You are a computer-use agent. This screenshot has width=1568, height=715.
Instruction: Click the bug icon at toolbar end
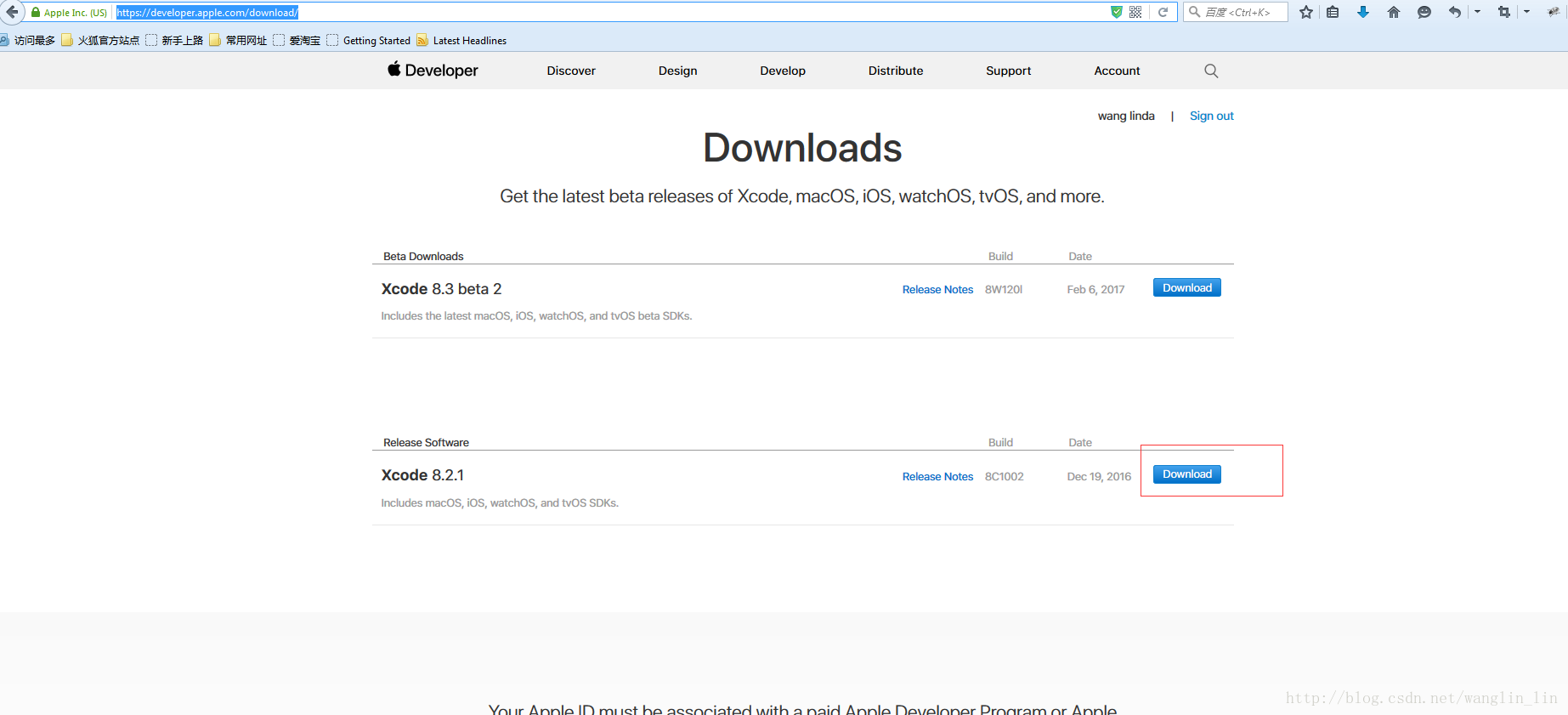tap(1554, 12)
